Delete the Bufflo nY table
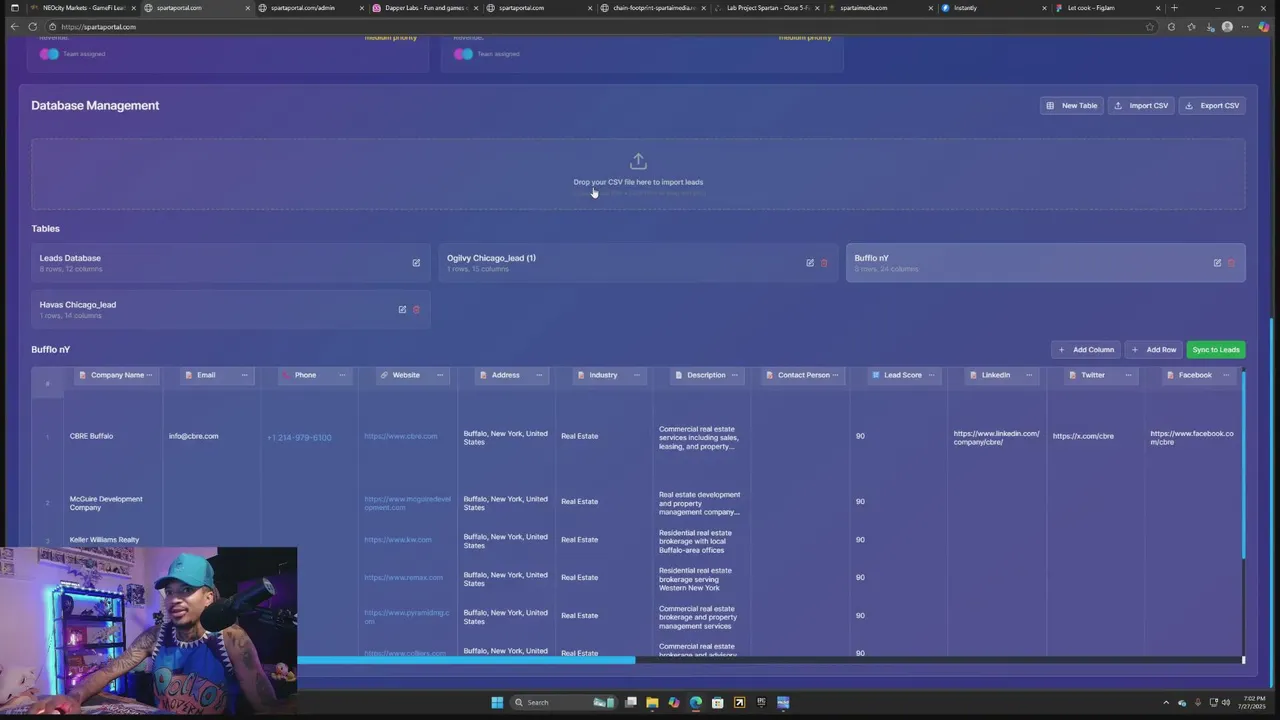This screenshot has width=1280, height=720. [x=1231, y=263]
